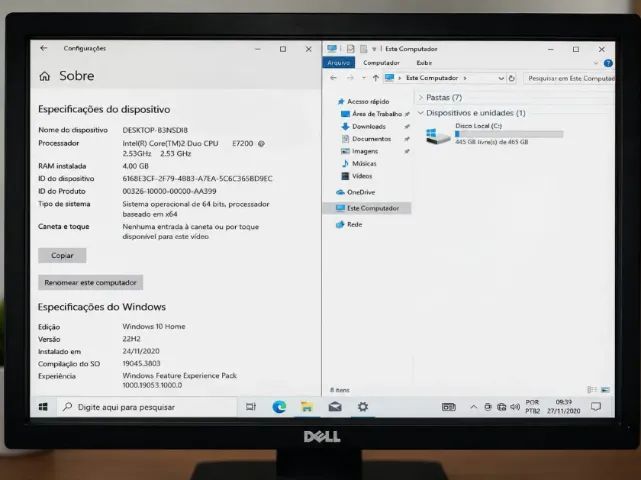Open the recent locations dropdown arrow
The width and height of the screenshot is (641, 480).
point(363,78)
